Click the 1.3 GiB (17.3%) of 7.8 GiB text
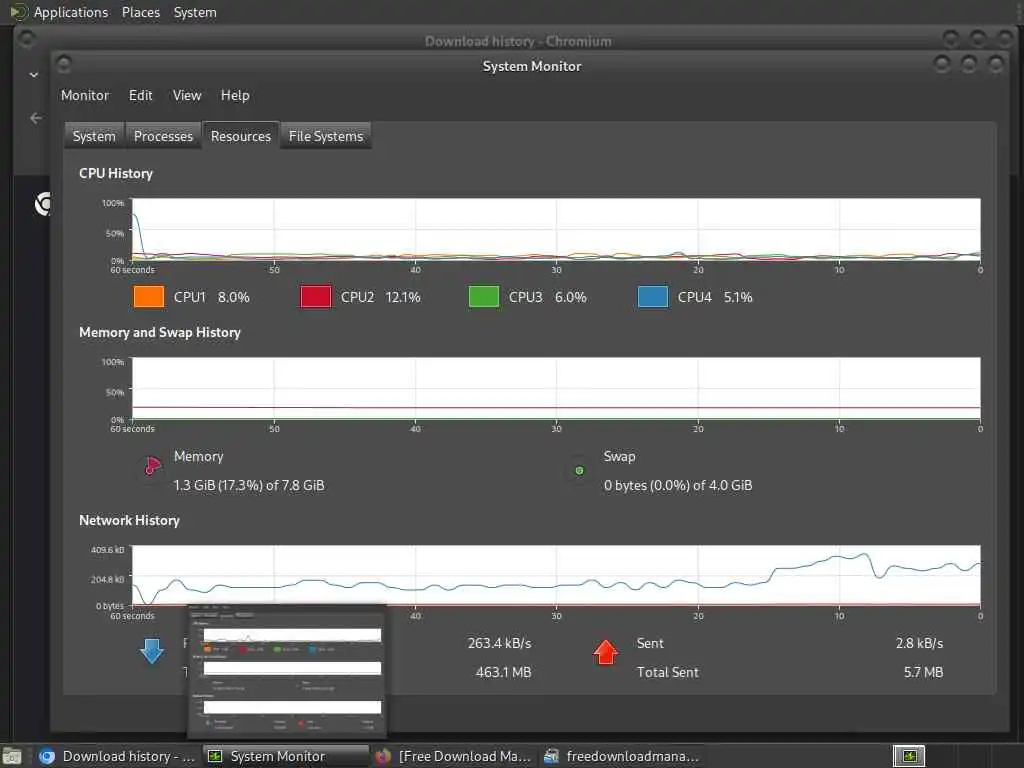Viewport: 1024px width, 768px height. [249, 485]
